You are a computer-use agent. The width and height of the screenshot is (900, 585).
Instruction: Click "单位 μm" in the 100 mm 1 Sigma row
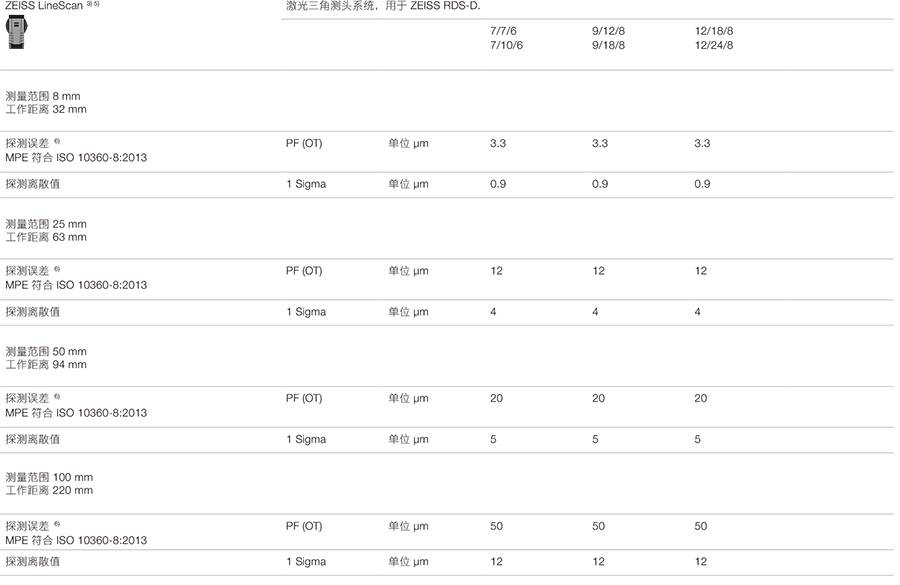[408, 562]
